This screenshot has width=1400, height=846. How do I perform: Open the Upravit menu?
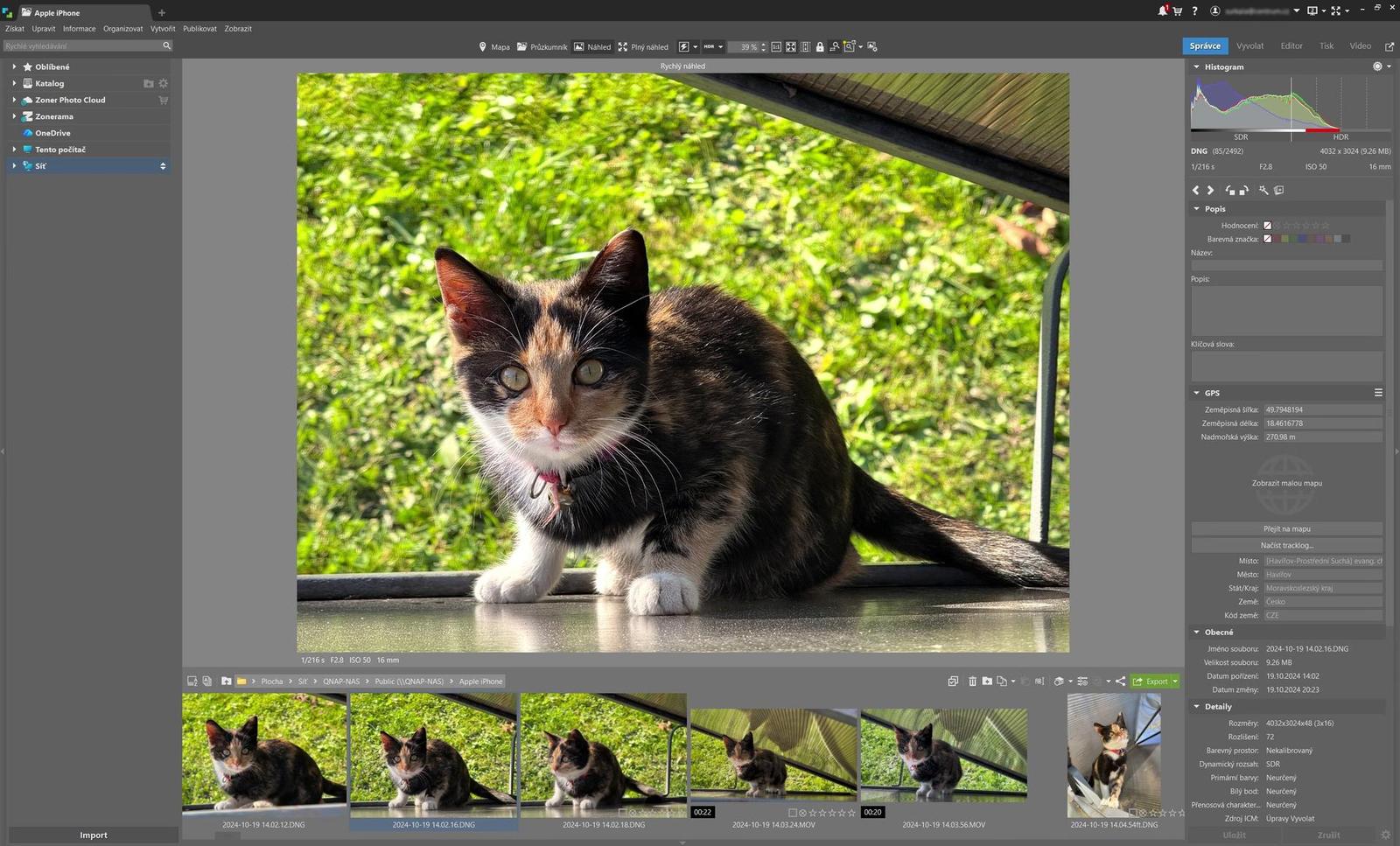[x=44, y=29]
